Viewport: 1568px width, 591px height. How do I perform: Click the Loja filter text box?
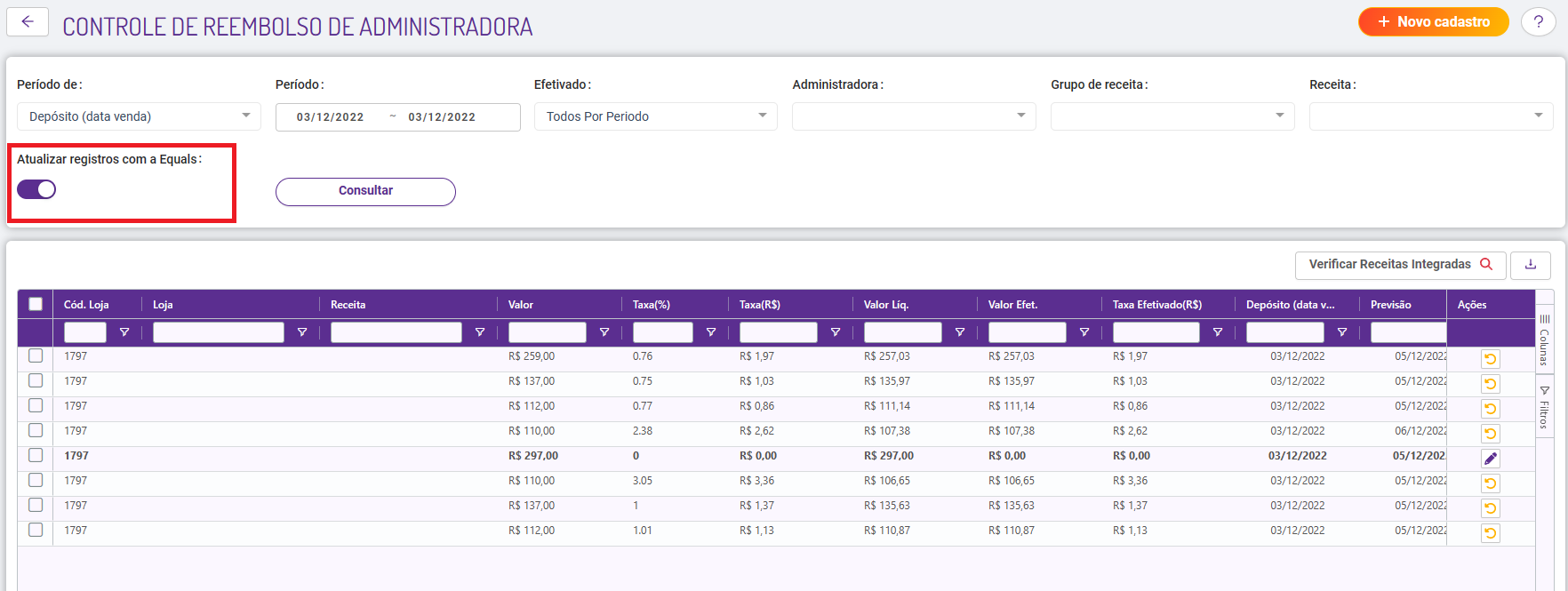(219, 332)
